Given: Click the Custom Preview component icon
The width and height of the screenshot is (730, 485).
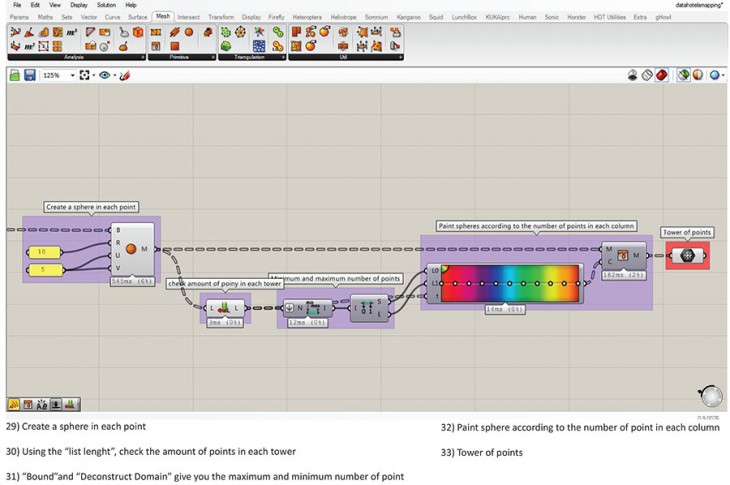Looking at the screenshot, I should click(x=622, y=255).
